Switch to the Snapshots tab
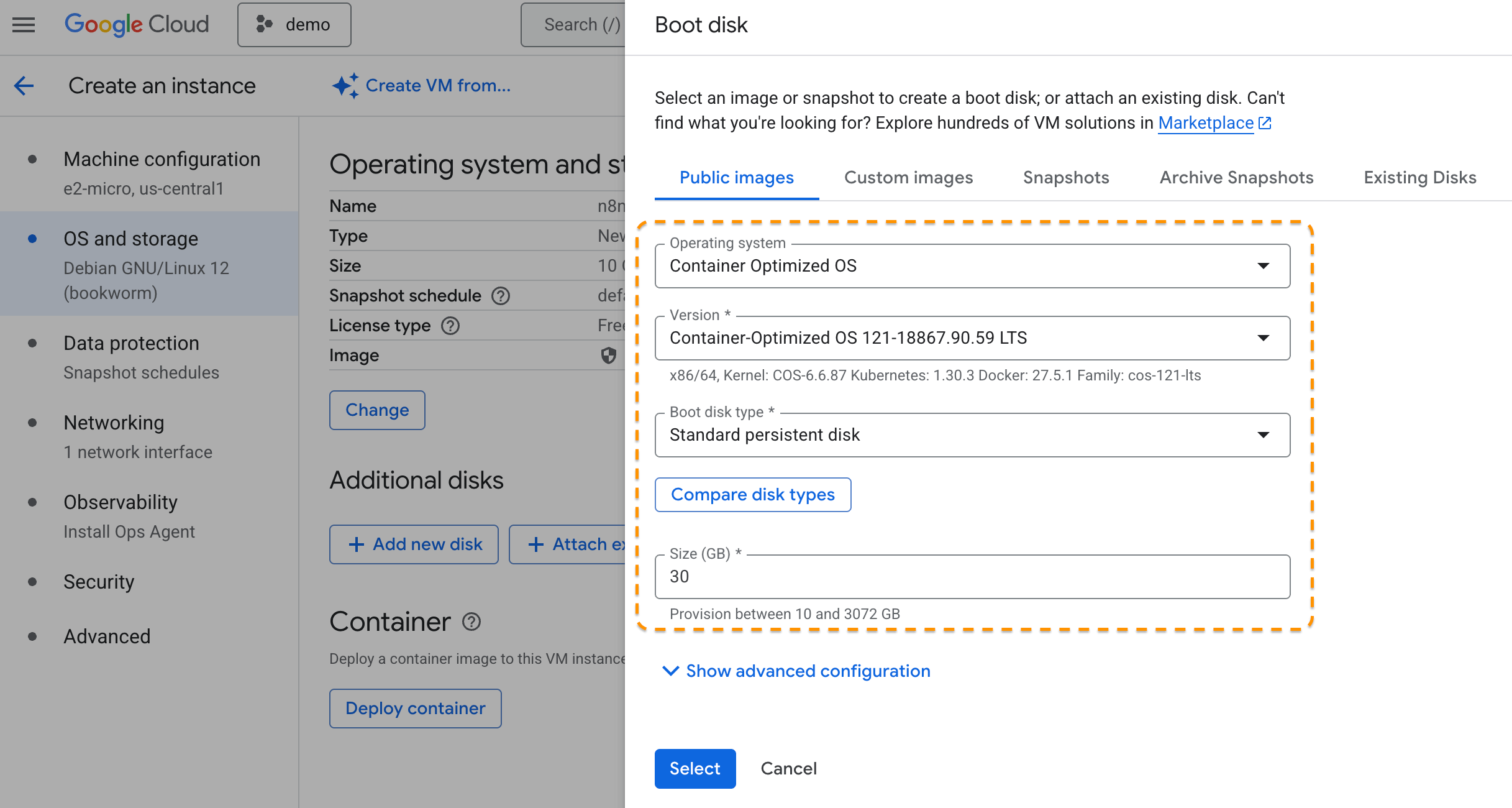This screenshot has width=1512, height=808. 1066,178
